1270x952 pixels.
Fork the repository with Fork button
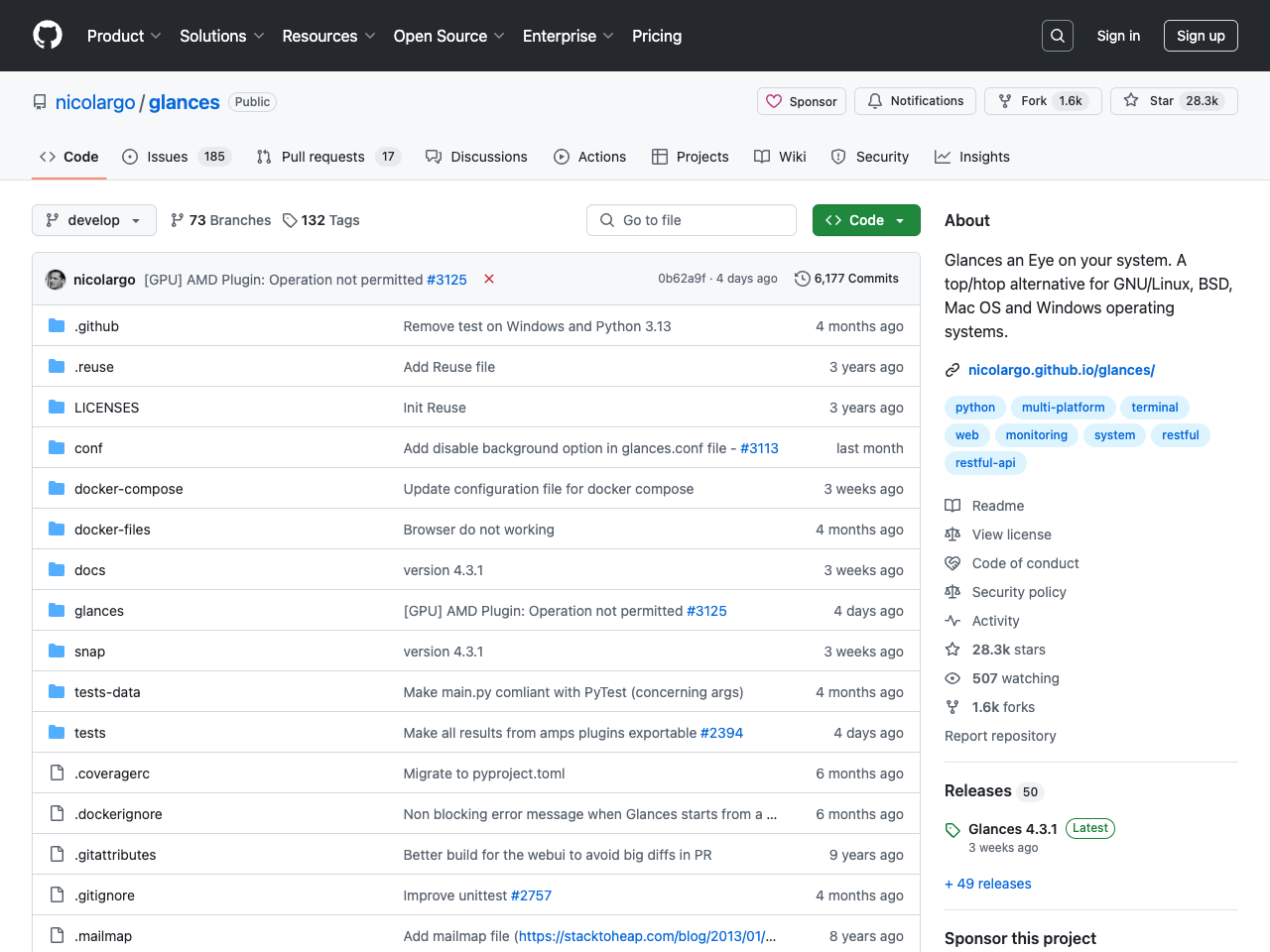[1043, 101]
